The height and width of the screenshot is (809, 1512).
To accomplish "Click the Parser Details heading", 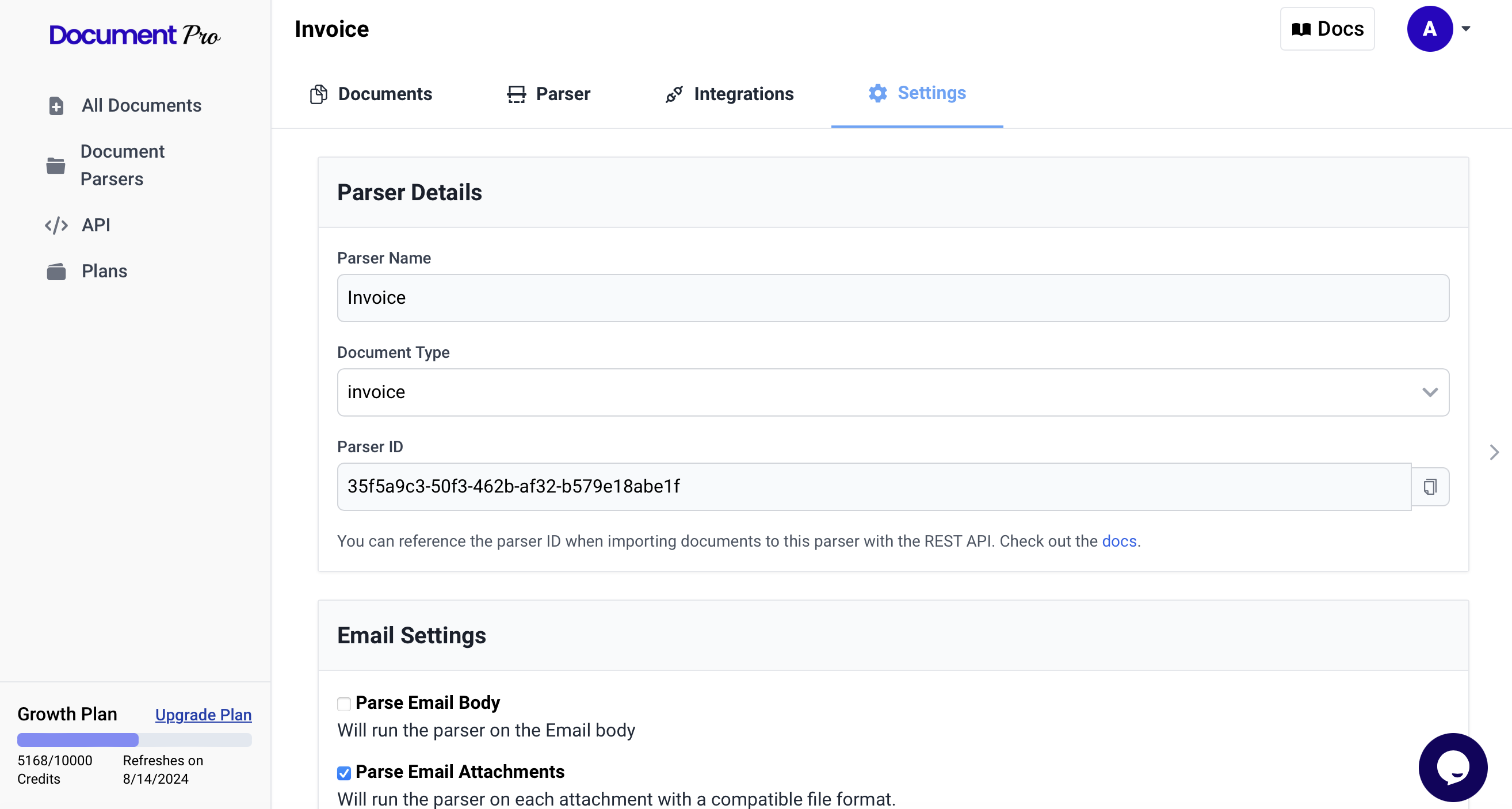I will point(409,193).
